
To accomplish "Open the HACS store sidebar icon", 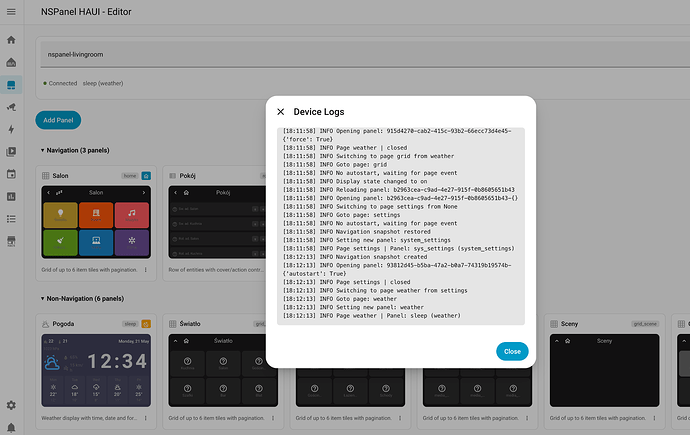I will (11, 241).
